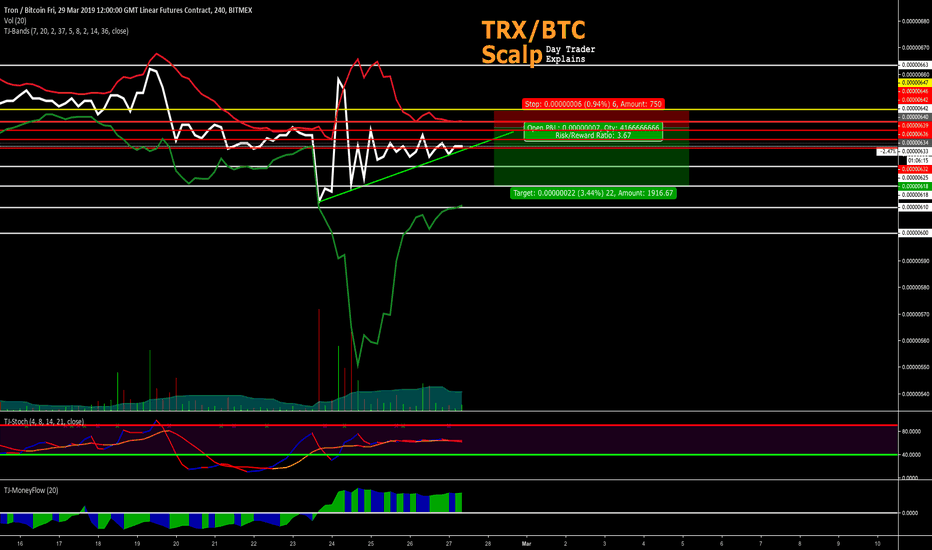Viewport: 932px width, 550px height.
Task: Click the yellow 0.00000647 price label
Action: (915, 83)
